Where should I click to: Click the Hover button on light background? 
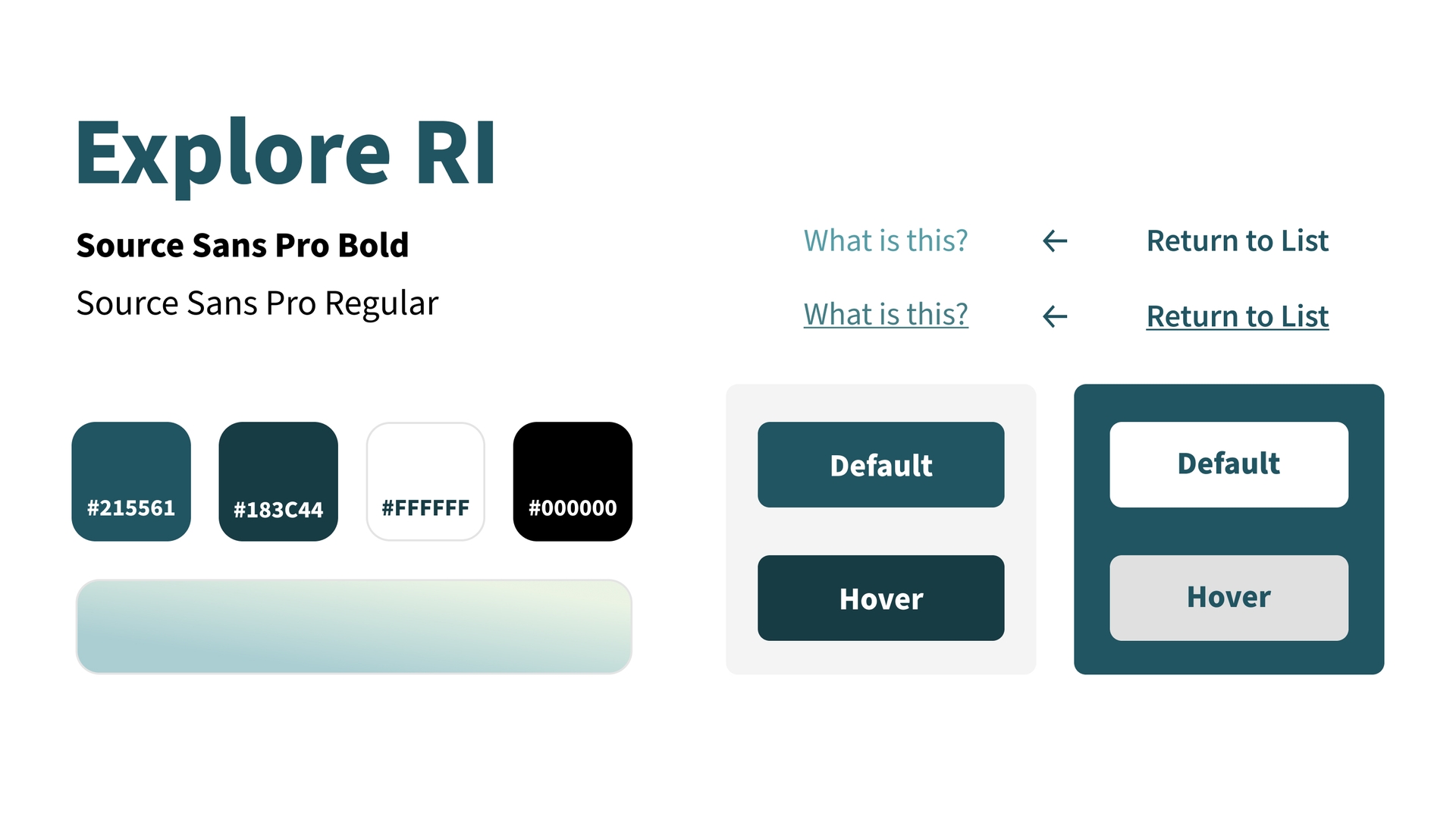[x=880, y=597]
